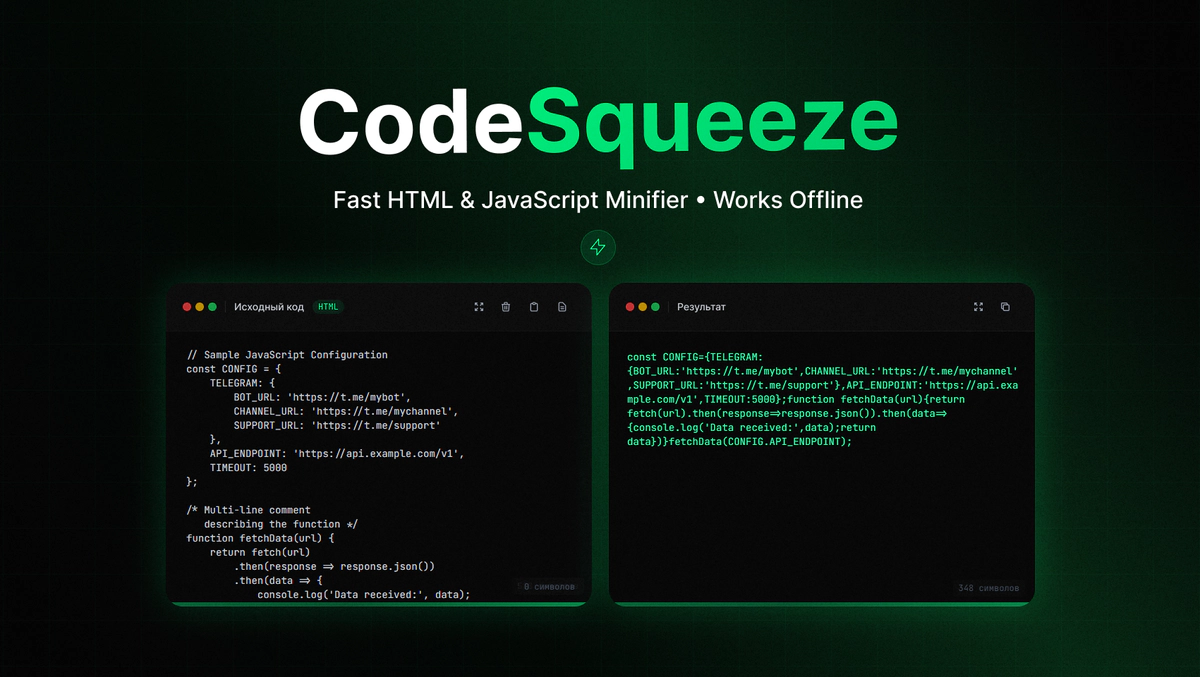Open the CodeSqueeze logo heading
Screen dimensions: 1200x677
(x=599, y=120)
